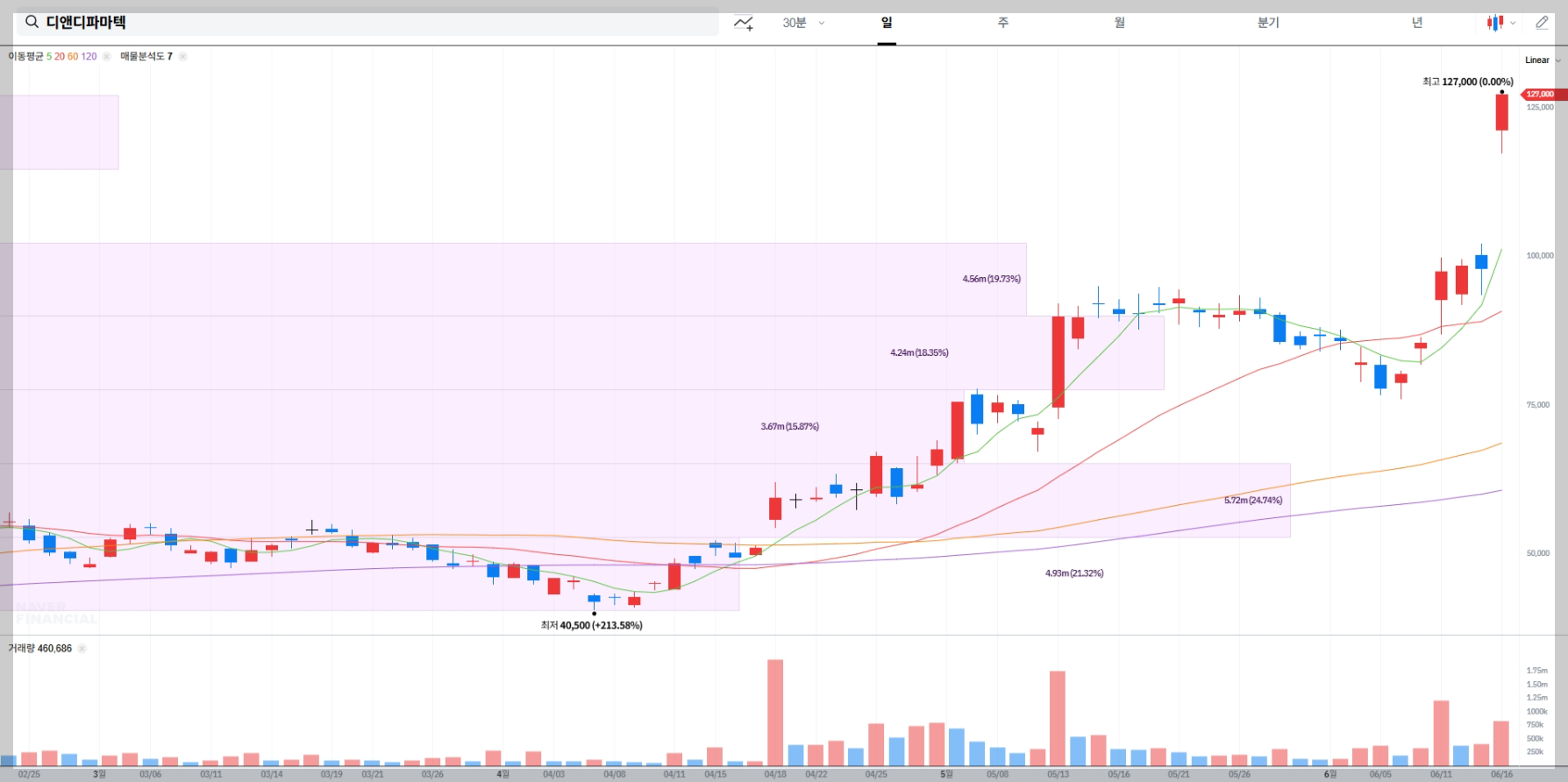Image resolution: width=1568 pixels, height=782 pixels.
Task: Click the 4.56m (19.73%) volume profile label
Action: pos(992,279)
